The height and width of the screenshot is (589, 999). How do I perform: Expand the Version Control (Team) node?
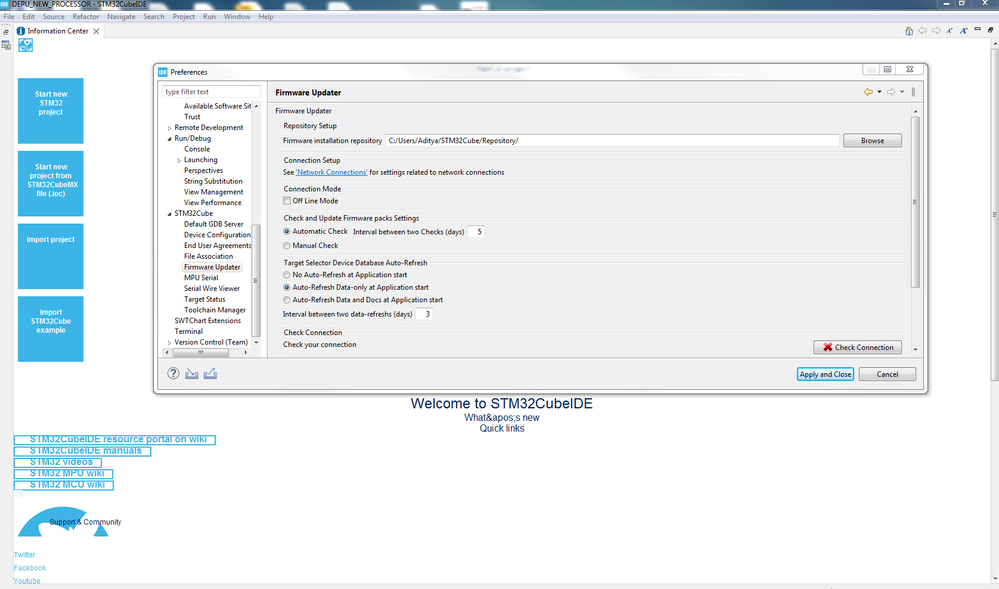(169, 343)
